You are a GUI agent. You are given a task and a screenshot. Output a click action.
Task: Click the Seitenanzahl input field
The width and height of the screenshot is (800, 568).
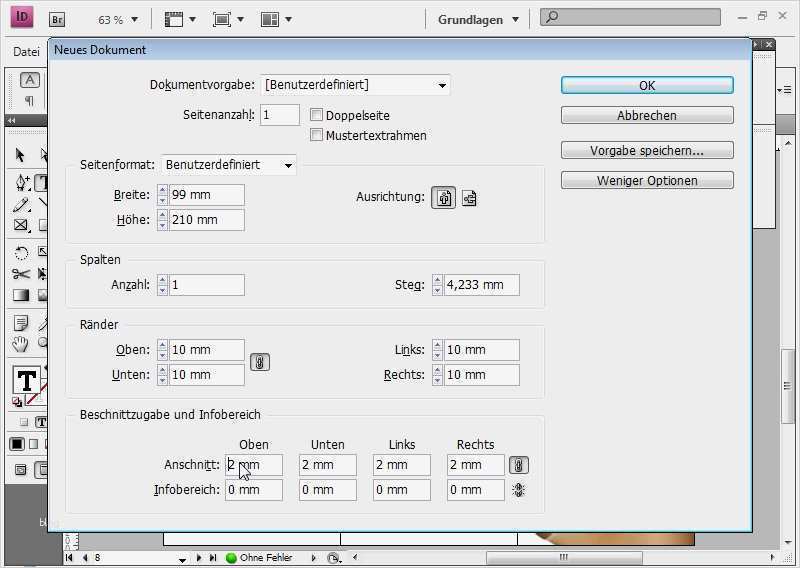[x=280, y=115]
